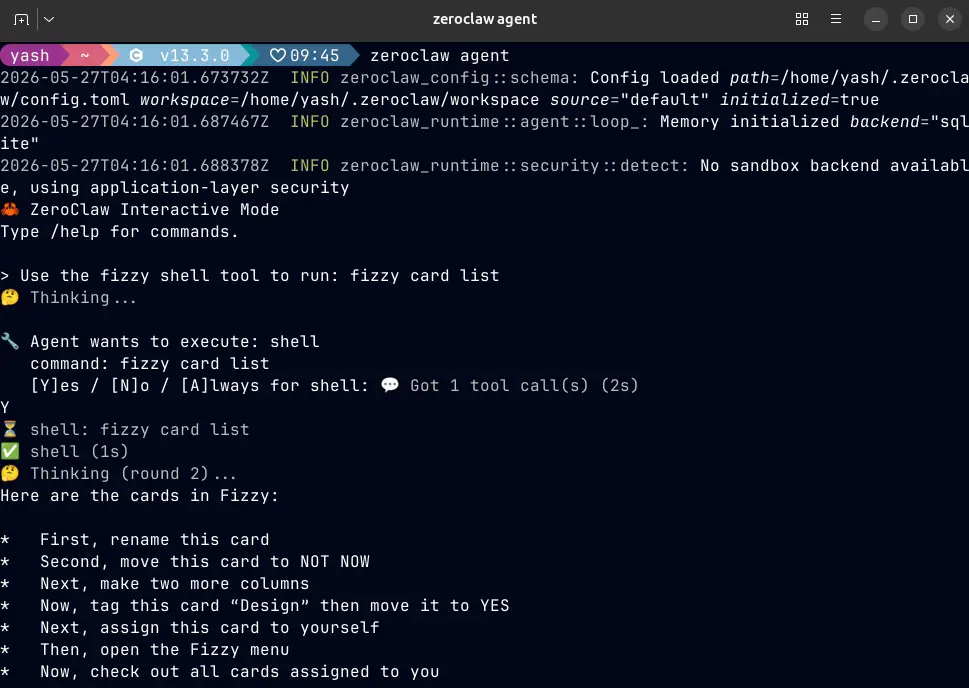Click the heart icon beside 09:45

(277, 56)
